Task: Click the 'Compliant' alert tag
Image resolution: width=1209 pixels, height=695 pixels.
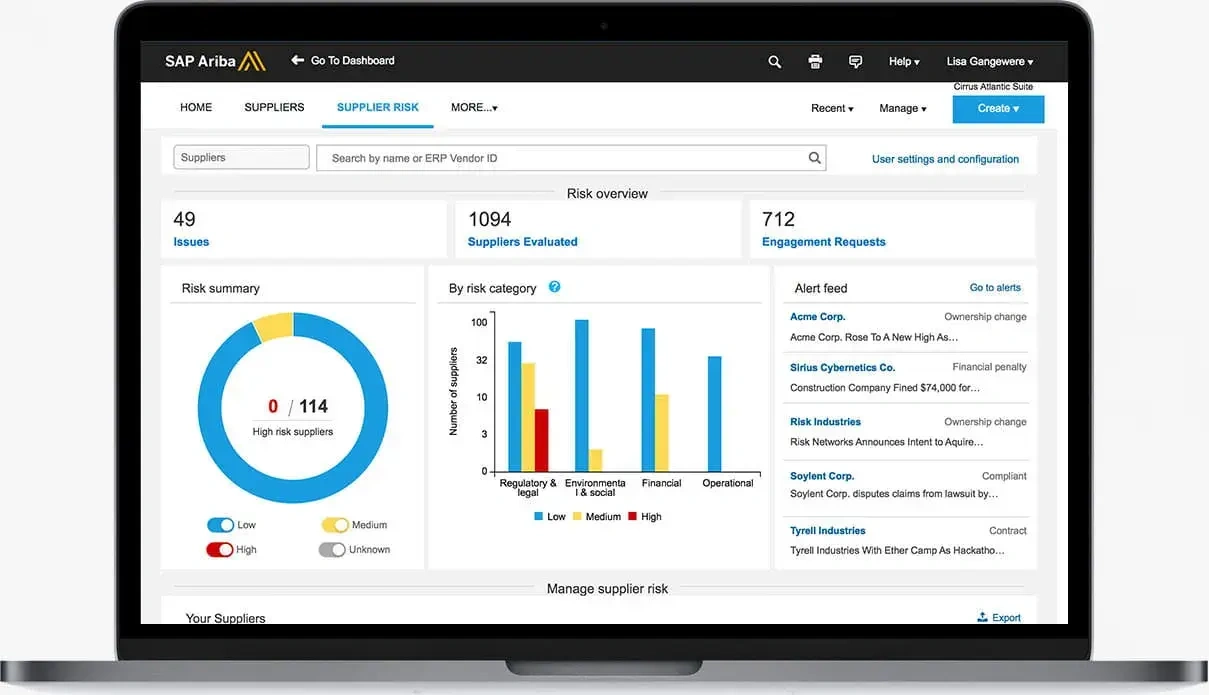Action: (1004, 476)
